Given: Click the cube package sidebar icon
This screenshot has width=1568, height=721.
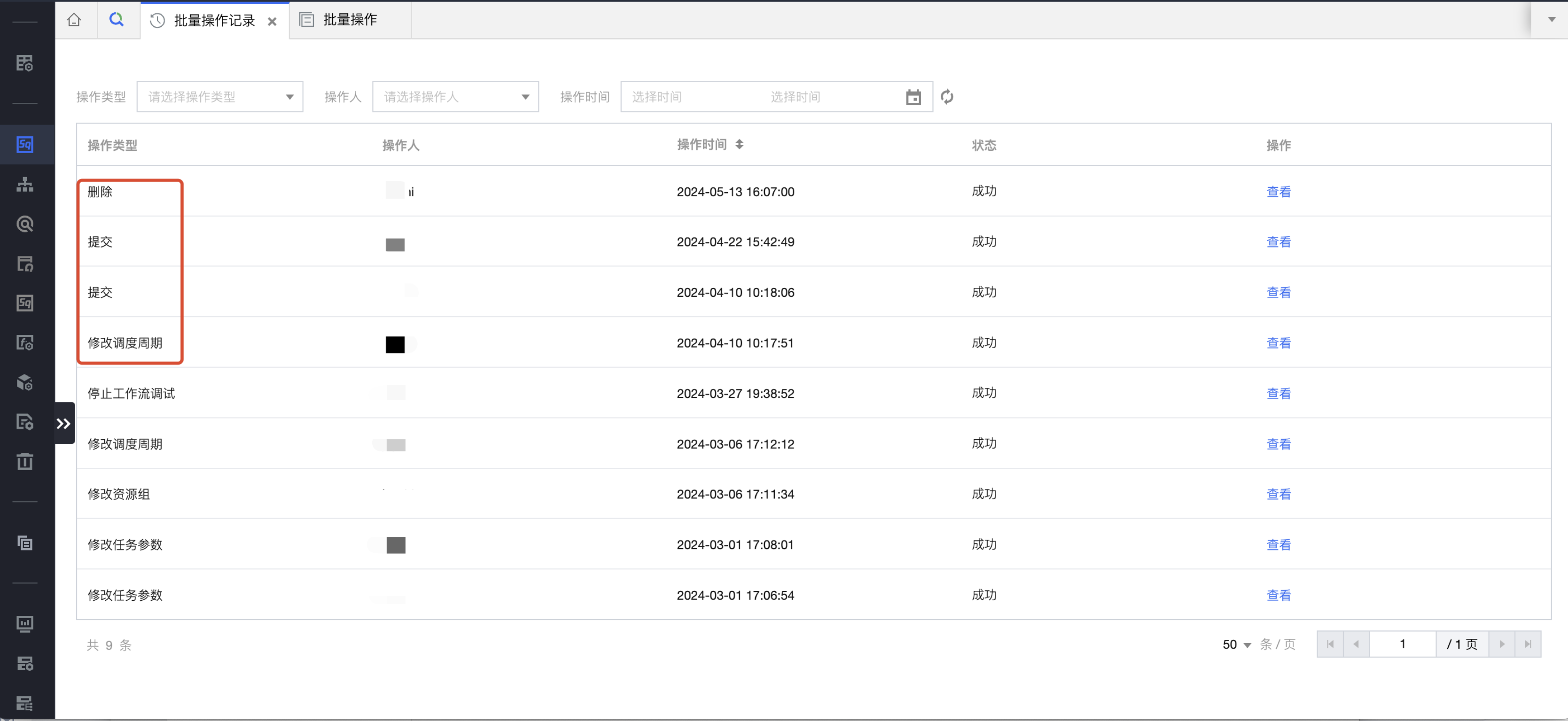Looking at the screenshot, I should pyautogui.click(x=25, y=383).
